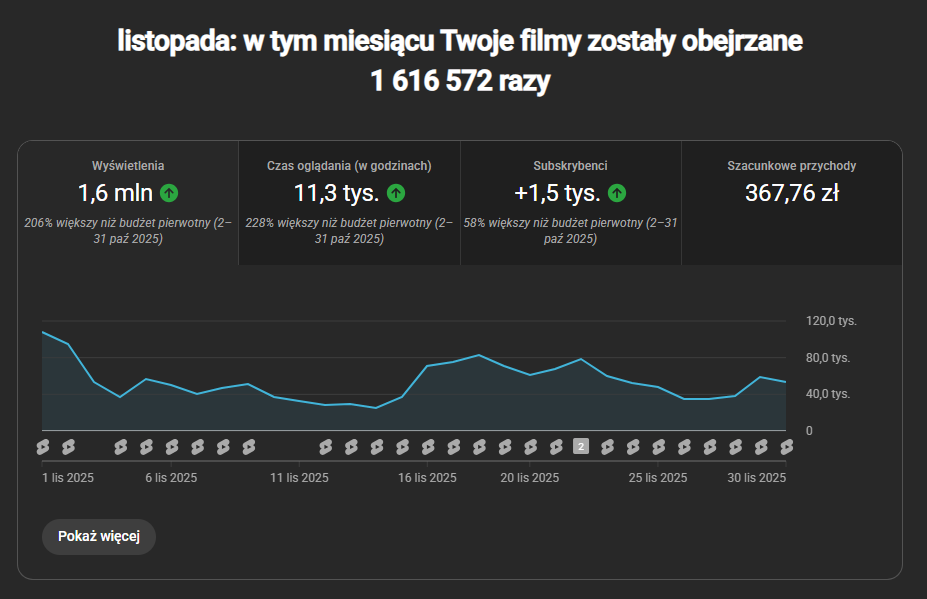The width and height of the screenshot is (927, 599).
Task: Click the 11 lis 2025 date label
Action: pyautogui.click(x=299, y=478)
